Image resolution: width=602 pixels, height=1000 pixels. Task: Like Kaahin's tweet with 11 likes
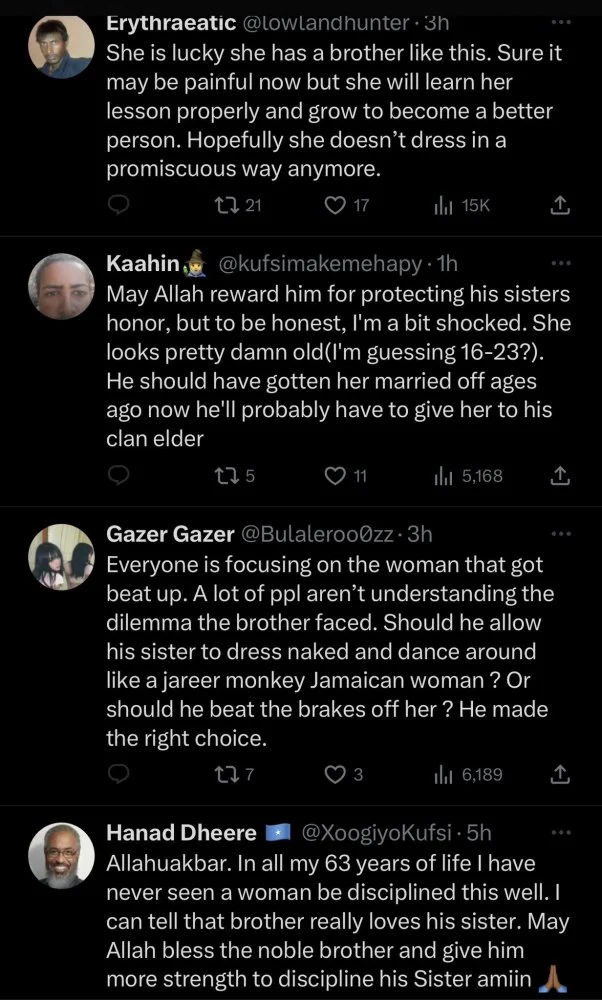tap(336, 475)
